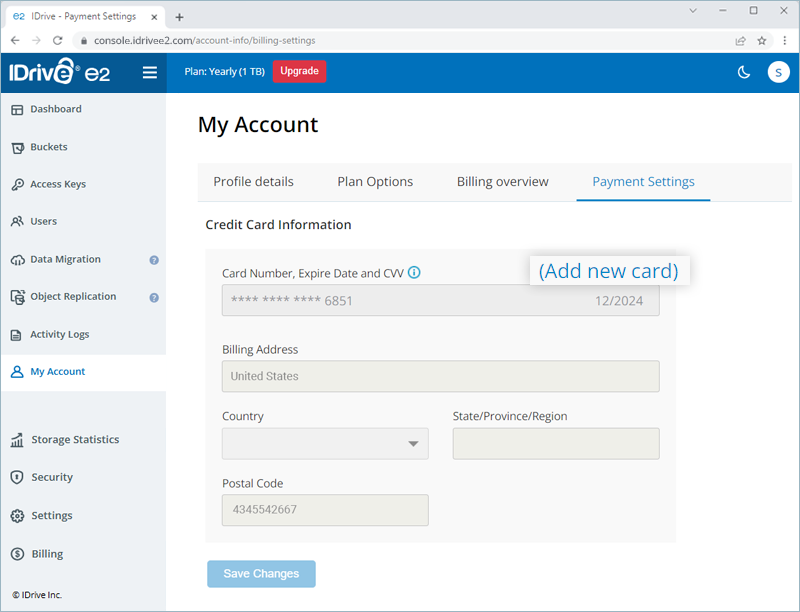The image size is (800, 612).
Task: Switch to the Billing overview tab
Action: [x=502, y=182]
